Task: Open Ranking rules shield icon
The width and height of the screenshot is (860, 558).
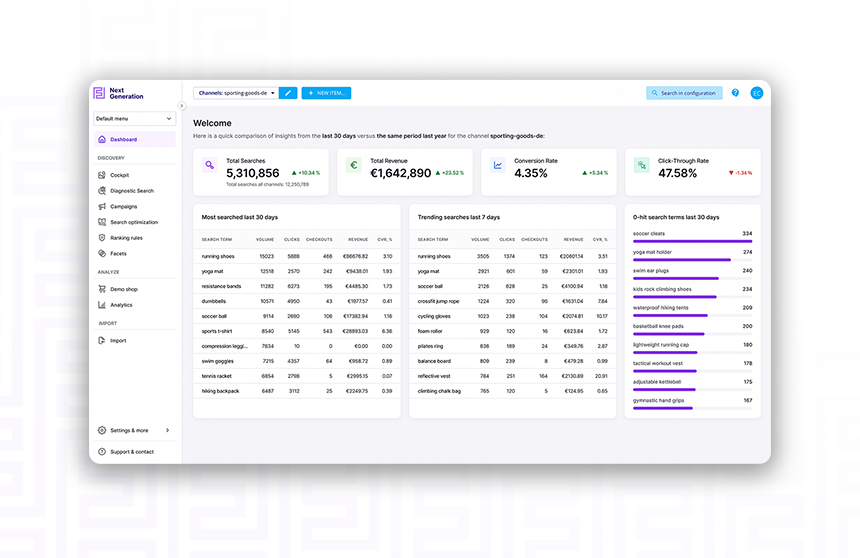Action: click(x=102, y=238)
